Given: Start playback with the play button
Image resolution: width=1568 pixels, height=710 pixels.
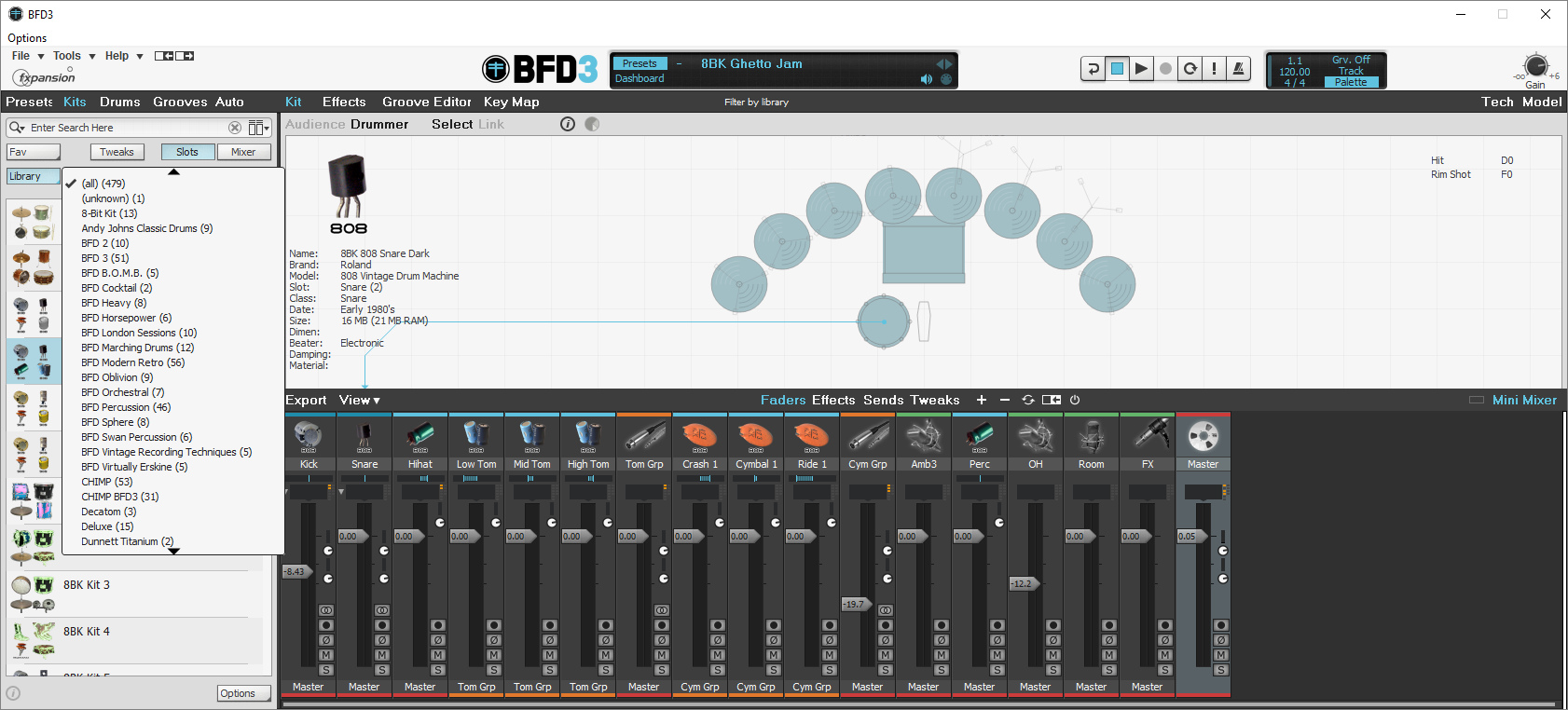Looking at the screenshot, I should 1141,69.
